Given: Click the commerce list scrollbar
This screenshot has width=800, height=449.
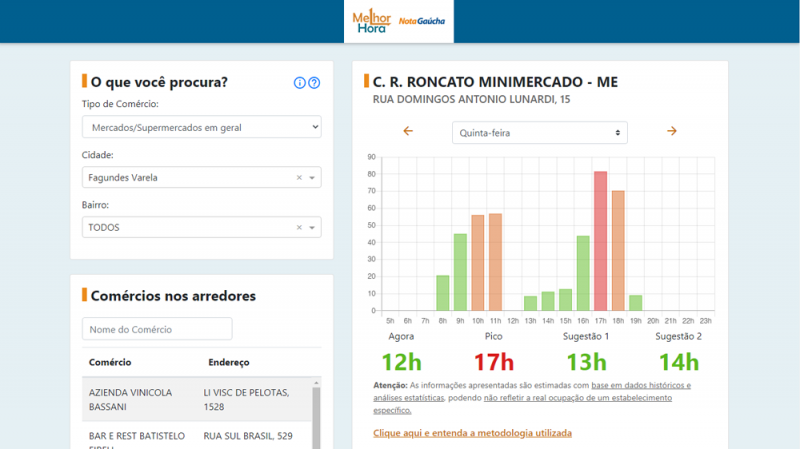Looking at the screenshot, I should coord(316,416).
